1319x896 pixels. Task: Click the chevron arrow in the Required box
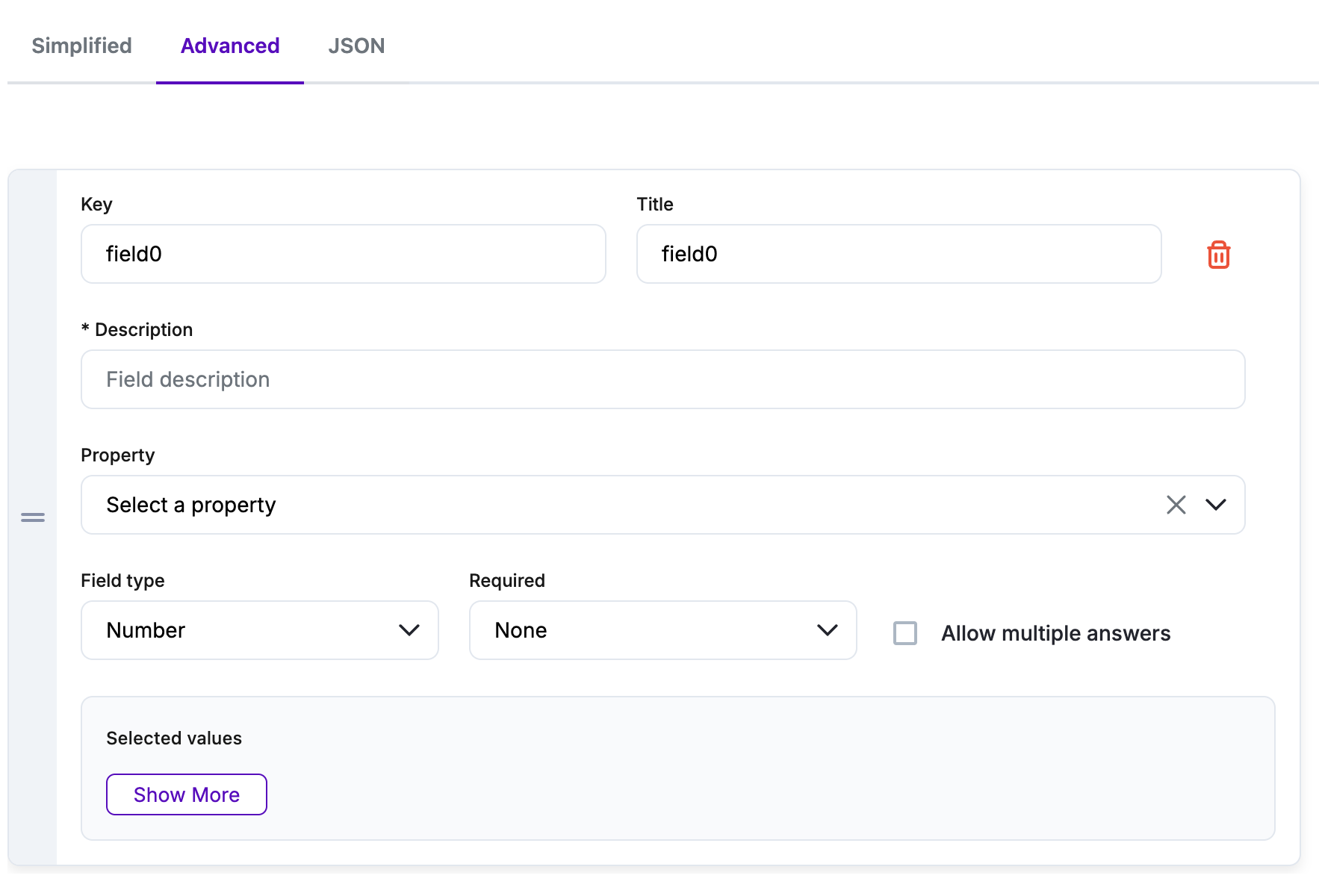[827, 630]
